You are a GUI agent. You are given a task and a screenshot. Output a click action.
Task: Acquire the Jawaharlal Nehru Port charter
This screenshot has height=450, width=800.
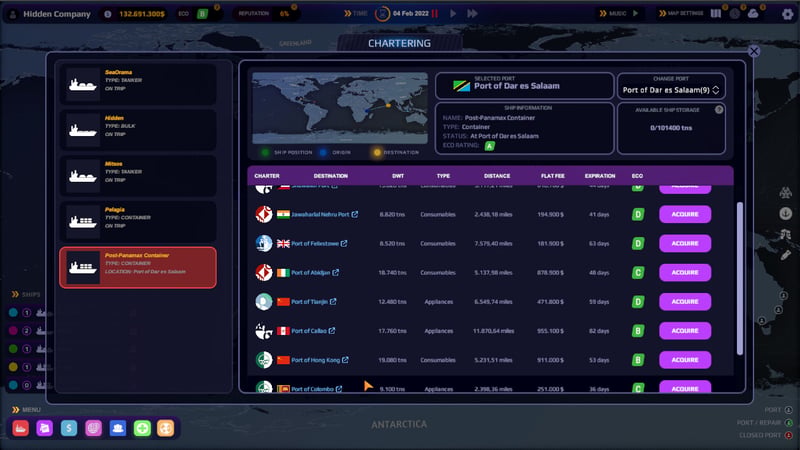click(x=685, y=214)
